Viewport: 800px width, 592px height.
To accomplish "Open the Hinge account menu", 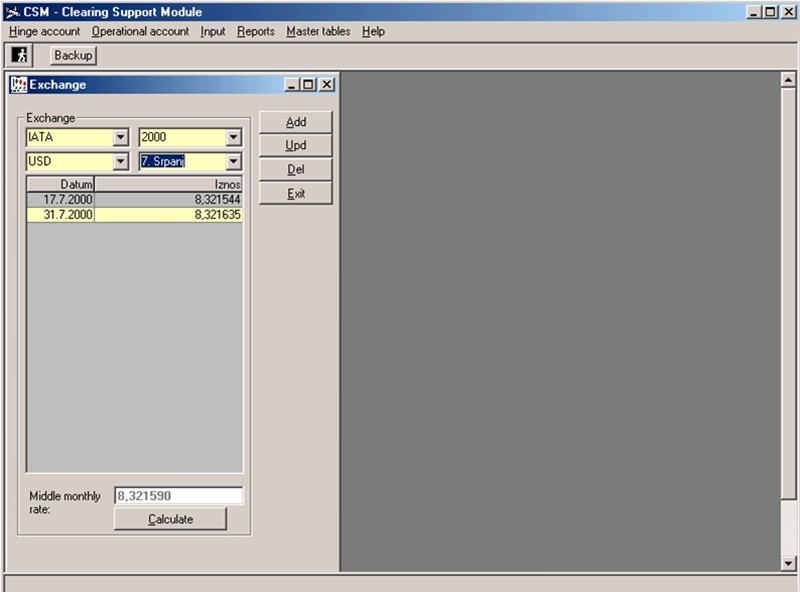I will (x=44, y=31).
